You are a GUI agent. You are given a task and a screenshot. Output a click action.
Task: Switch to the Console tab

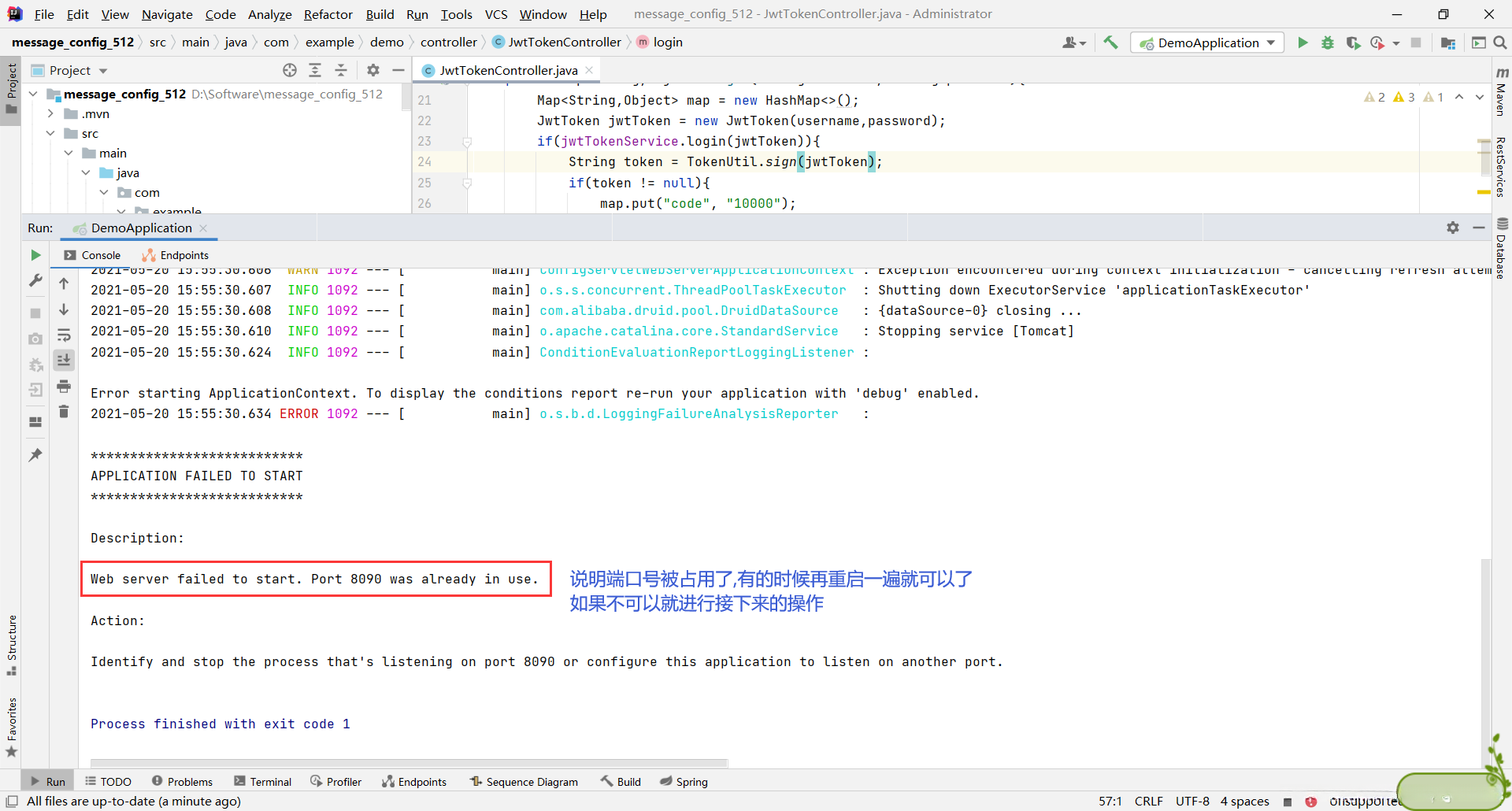(92, 255)
